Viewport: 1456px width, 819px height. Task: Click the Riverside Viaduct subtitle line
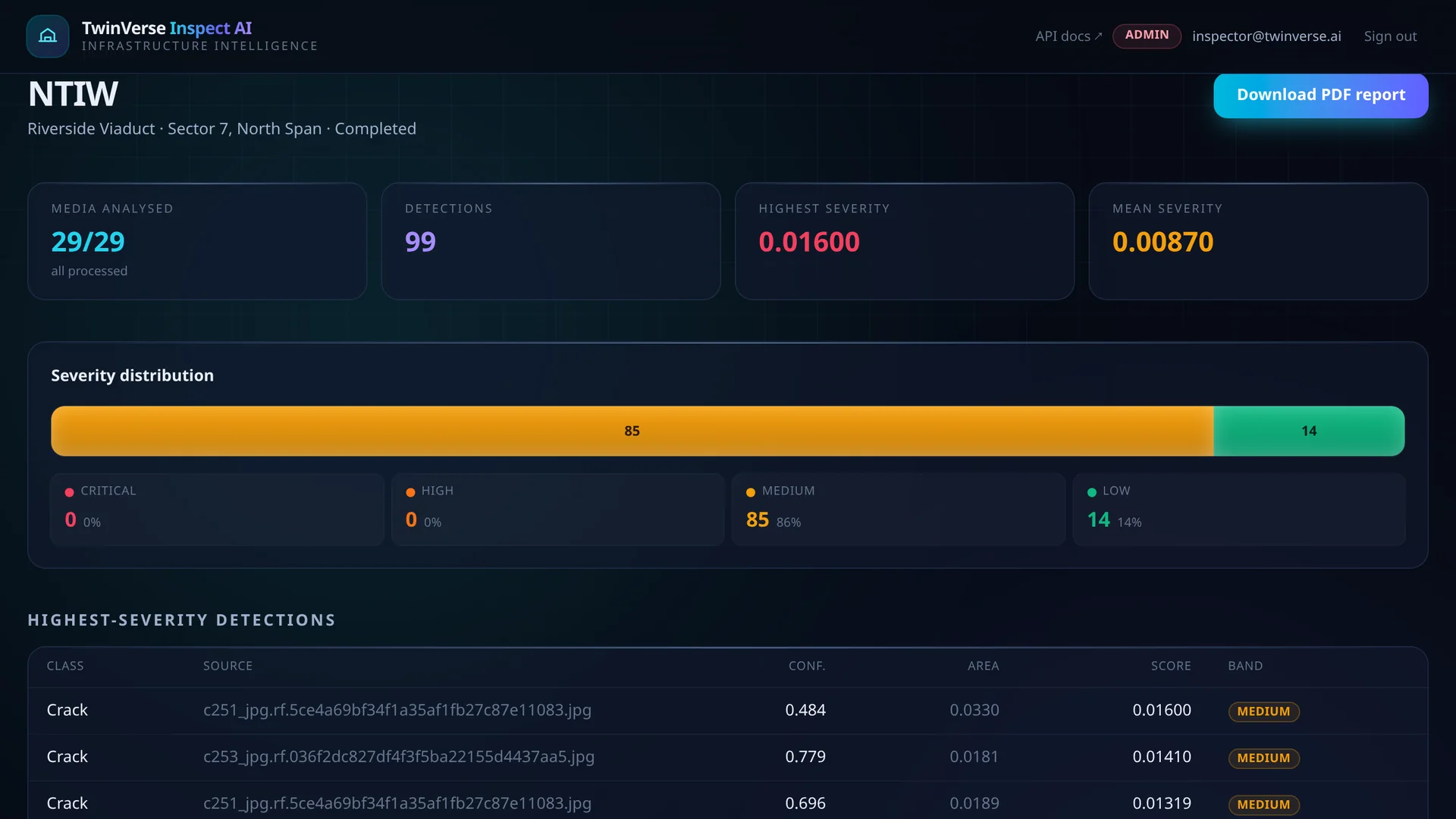pyautogui.click(x=221, y=129)
